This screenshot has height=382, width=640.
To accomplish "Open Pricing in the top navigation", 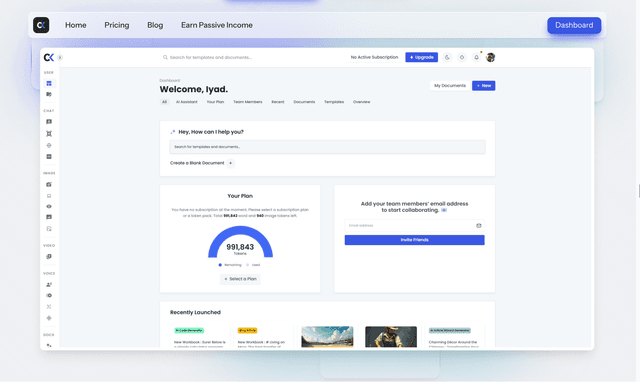I will [x=117, y=25].
